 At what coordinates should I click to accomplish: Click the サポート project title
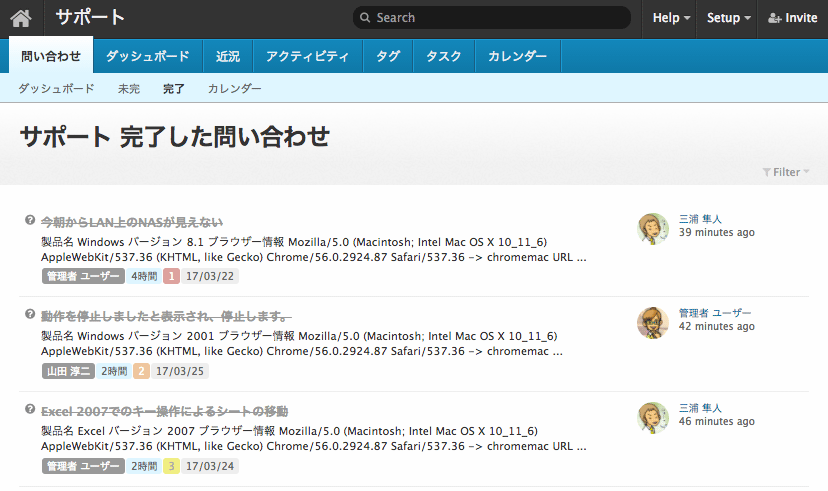point(90,17)
